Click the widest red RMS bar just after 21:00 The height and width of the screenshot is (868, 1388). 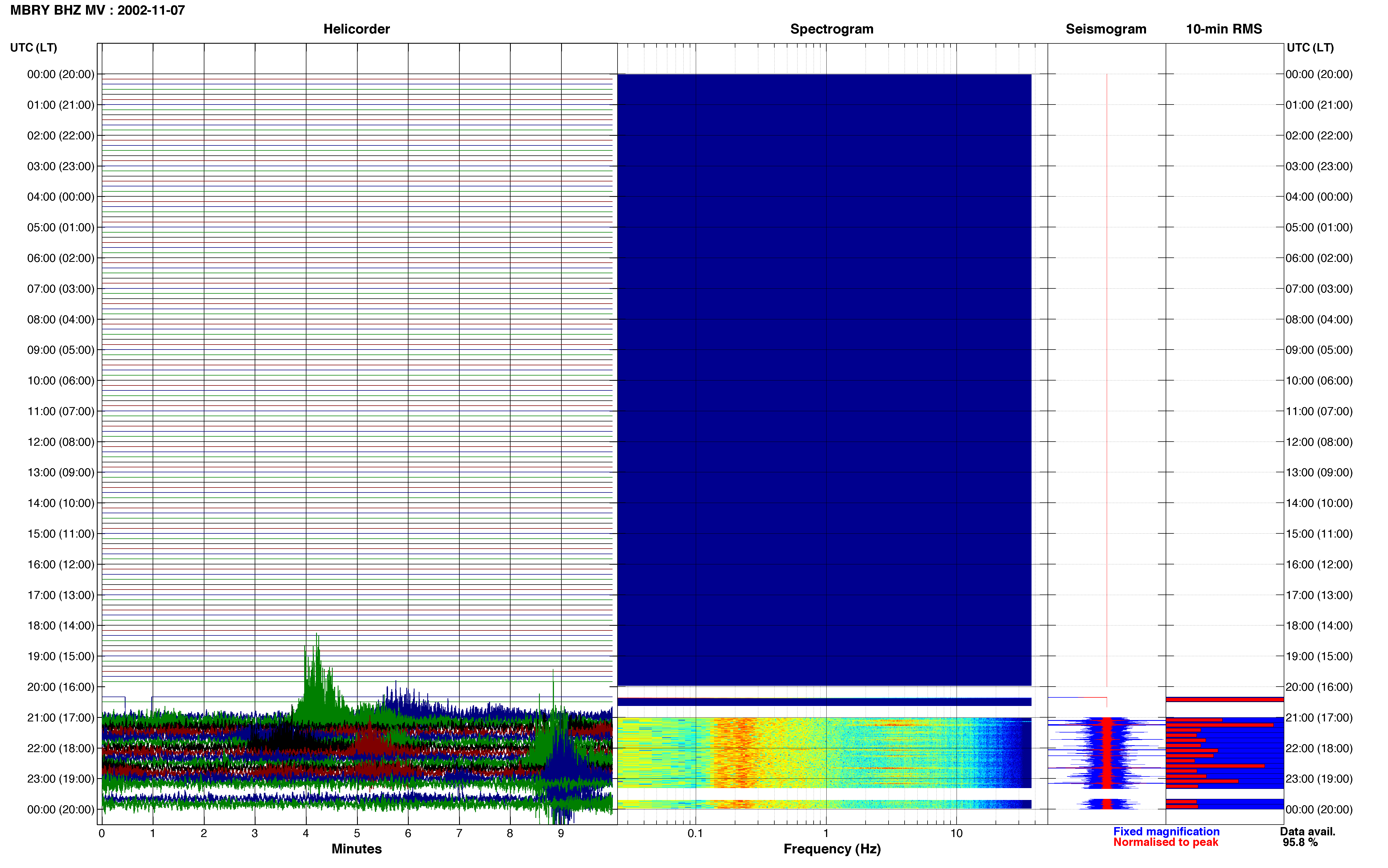[1219, 725]
